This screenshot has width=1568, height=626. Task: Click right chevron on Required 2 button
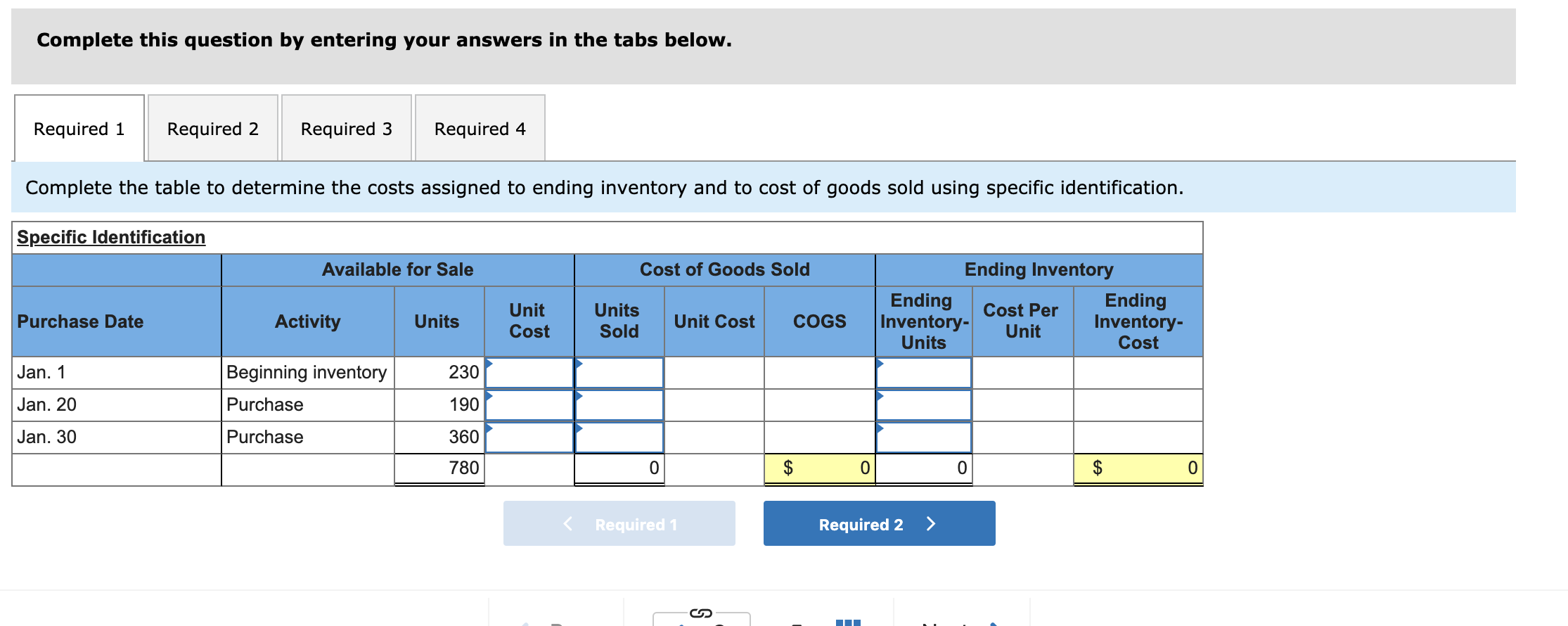point(931,523)
